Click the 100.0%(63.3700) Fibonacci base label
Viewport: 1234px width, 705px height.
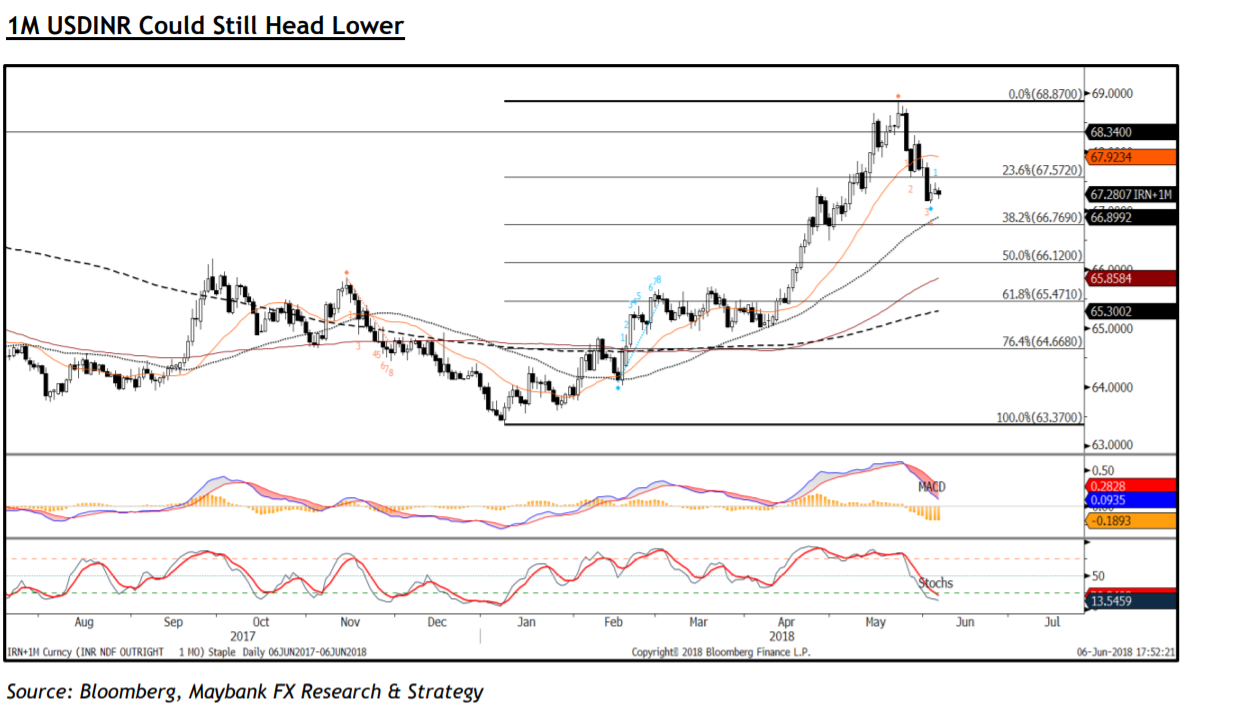coord(1039,416)
